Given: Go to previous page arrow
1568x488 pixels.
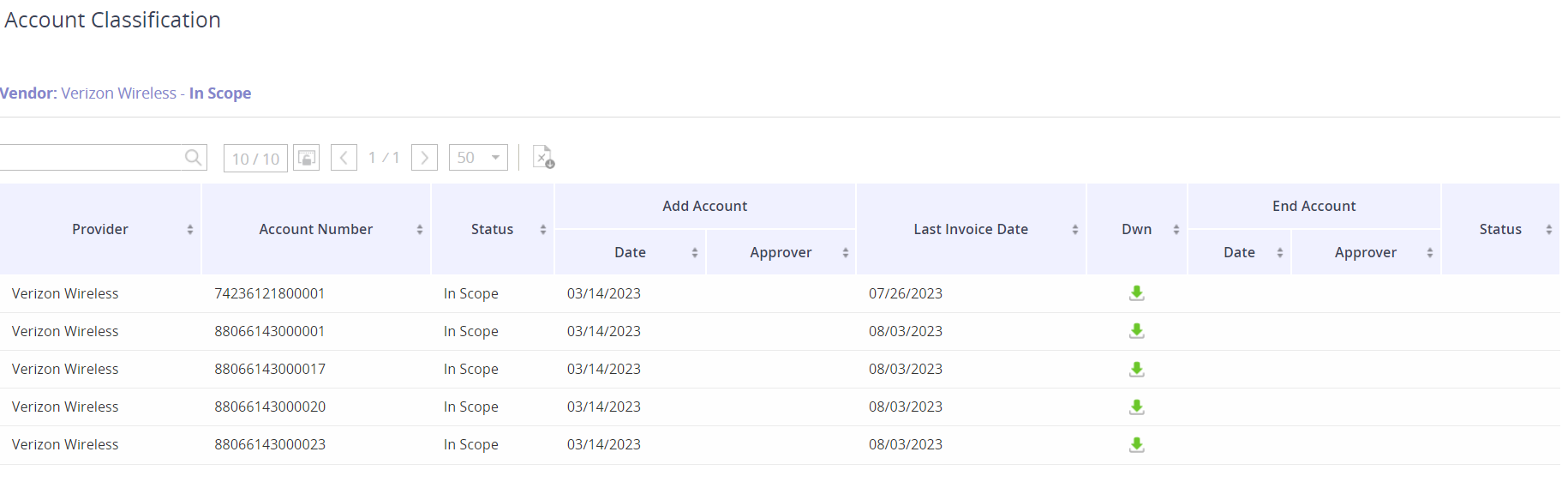Looking at the screenshot, I should (344, 158).
